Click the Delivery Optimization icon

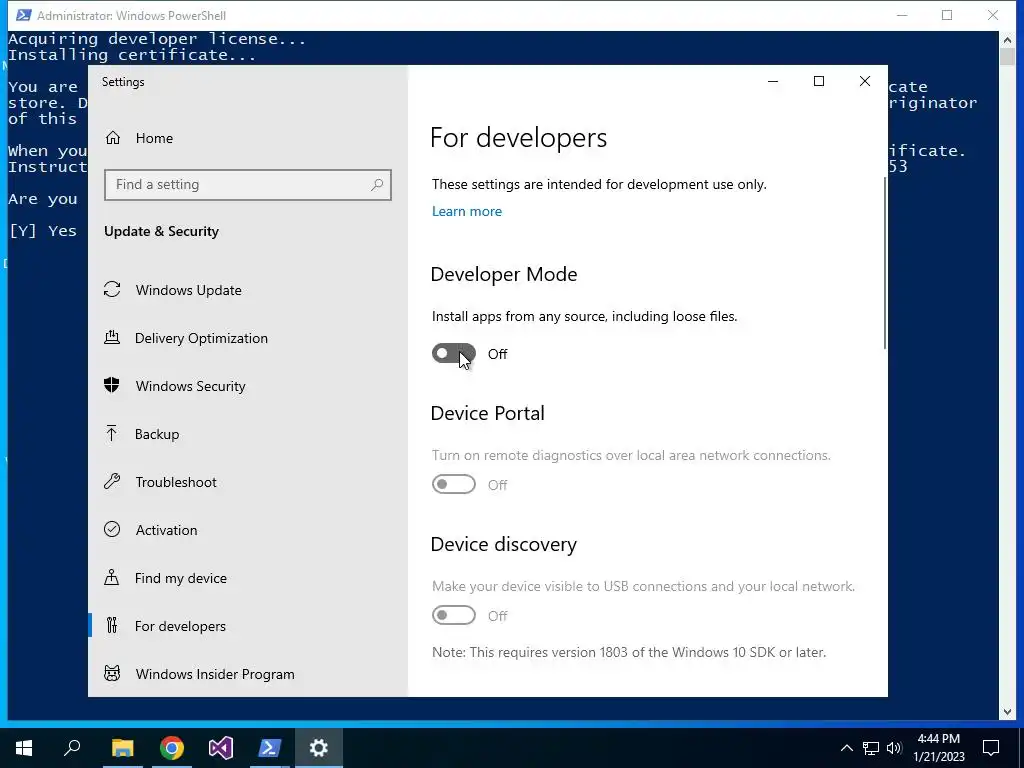point(112,338)
